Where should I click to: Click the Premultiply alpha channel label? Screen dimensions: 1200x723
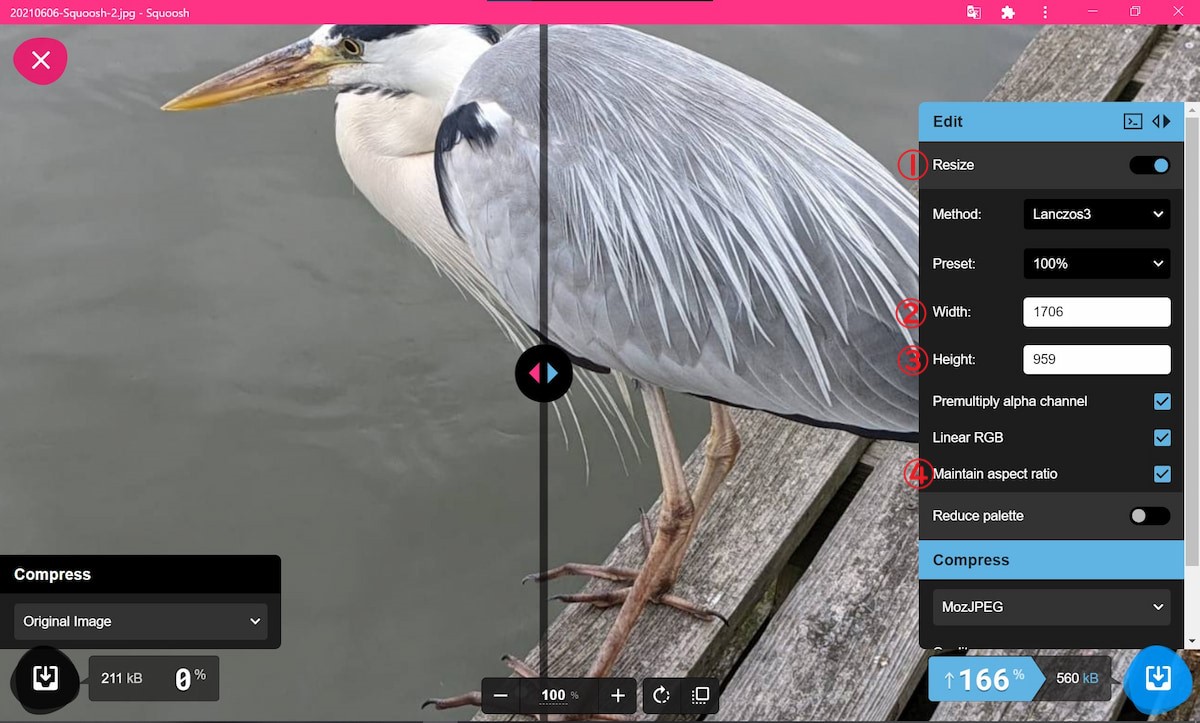(x=1010, y=401)
